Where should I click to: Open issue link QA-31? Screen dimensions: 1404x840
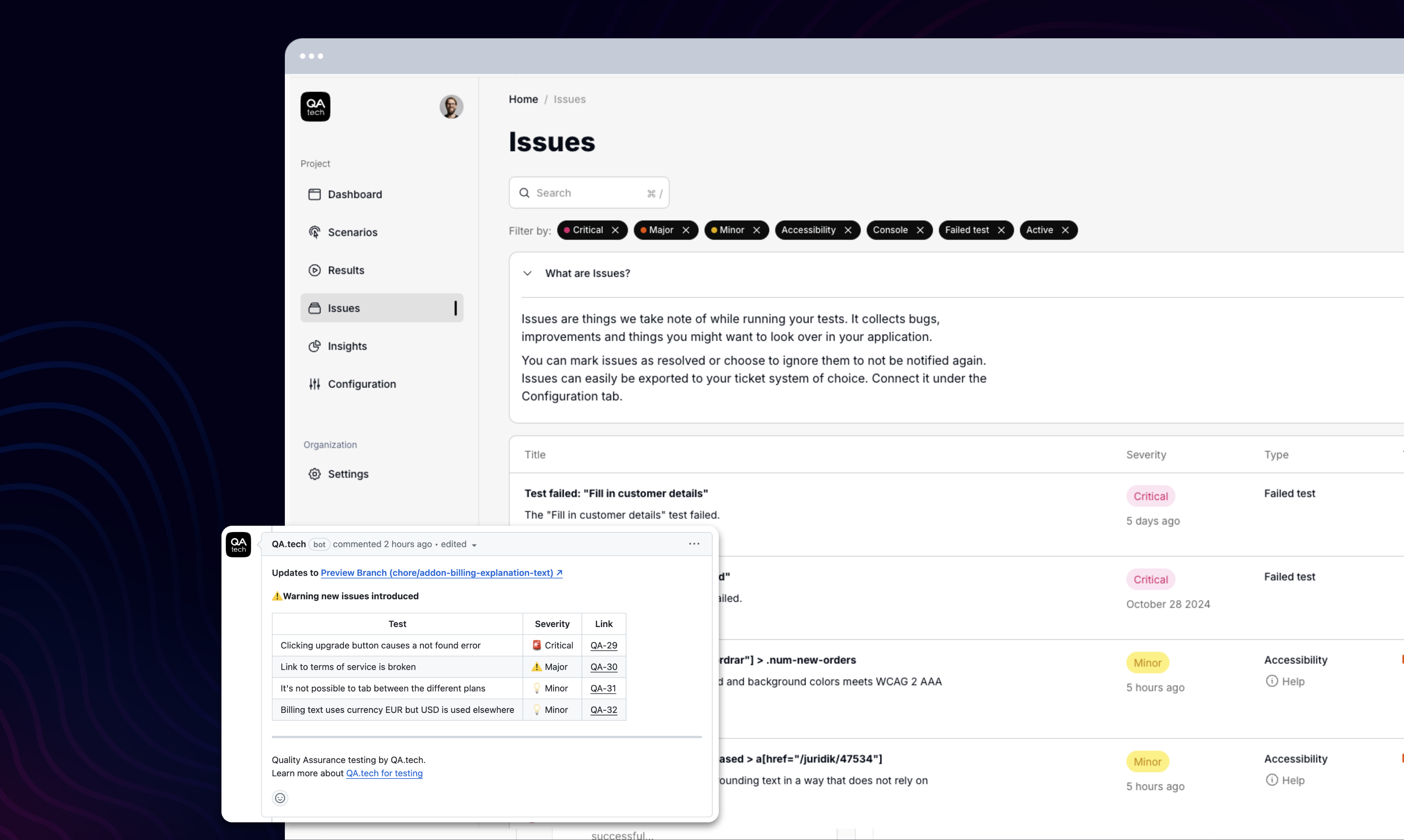coord(603,688)
